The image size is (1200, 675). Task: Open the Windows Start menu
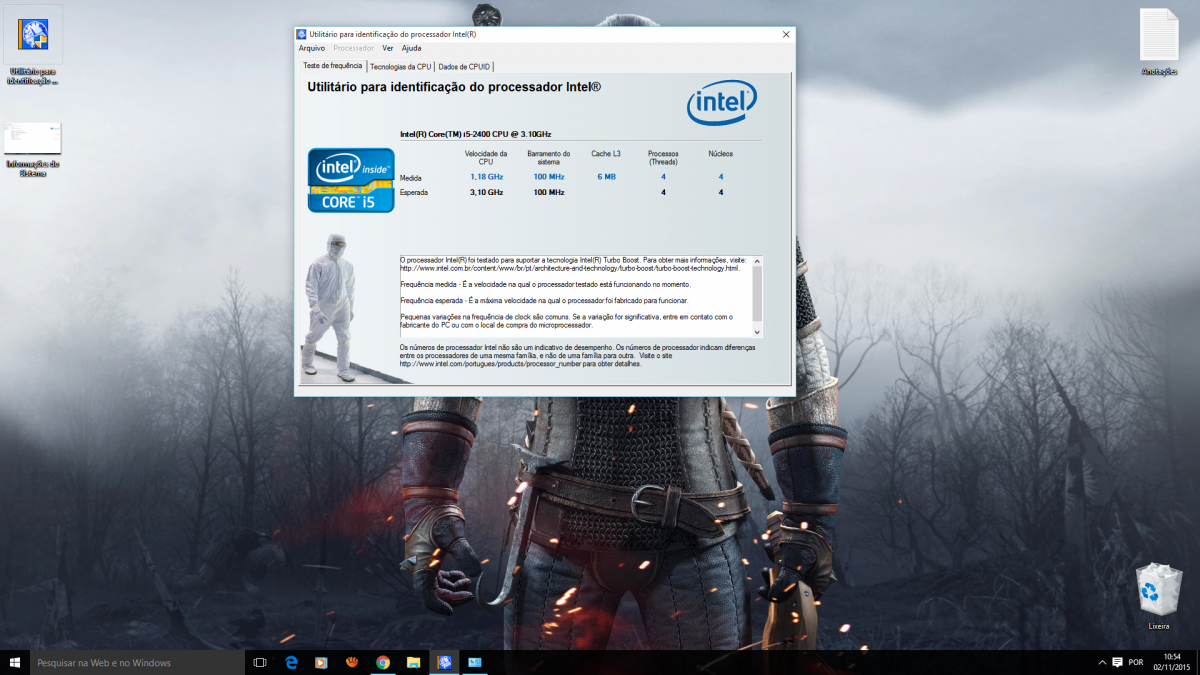(x=15, y=662)
